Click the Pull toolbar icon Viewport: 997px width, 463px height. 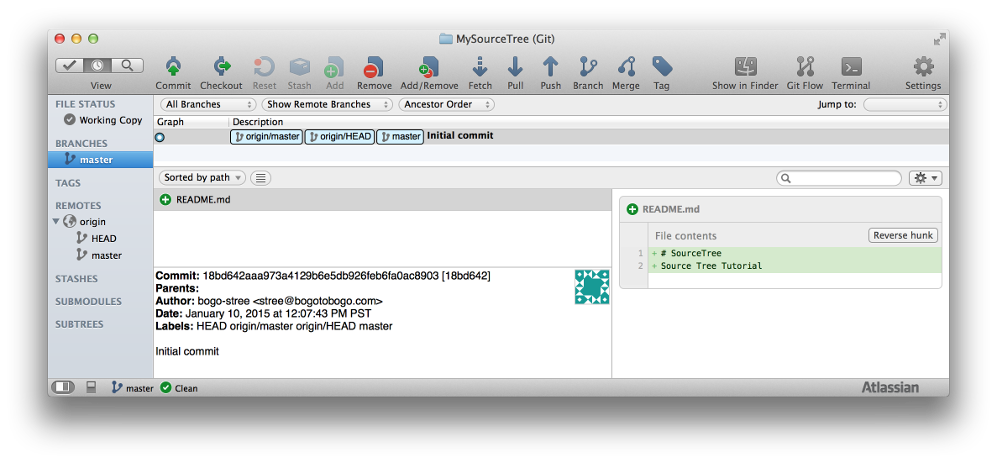[515, 67]
